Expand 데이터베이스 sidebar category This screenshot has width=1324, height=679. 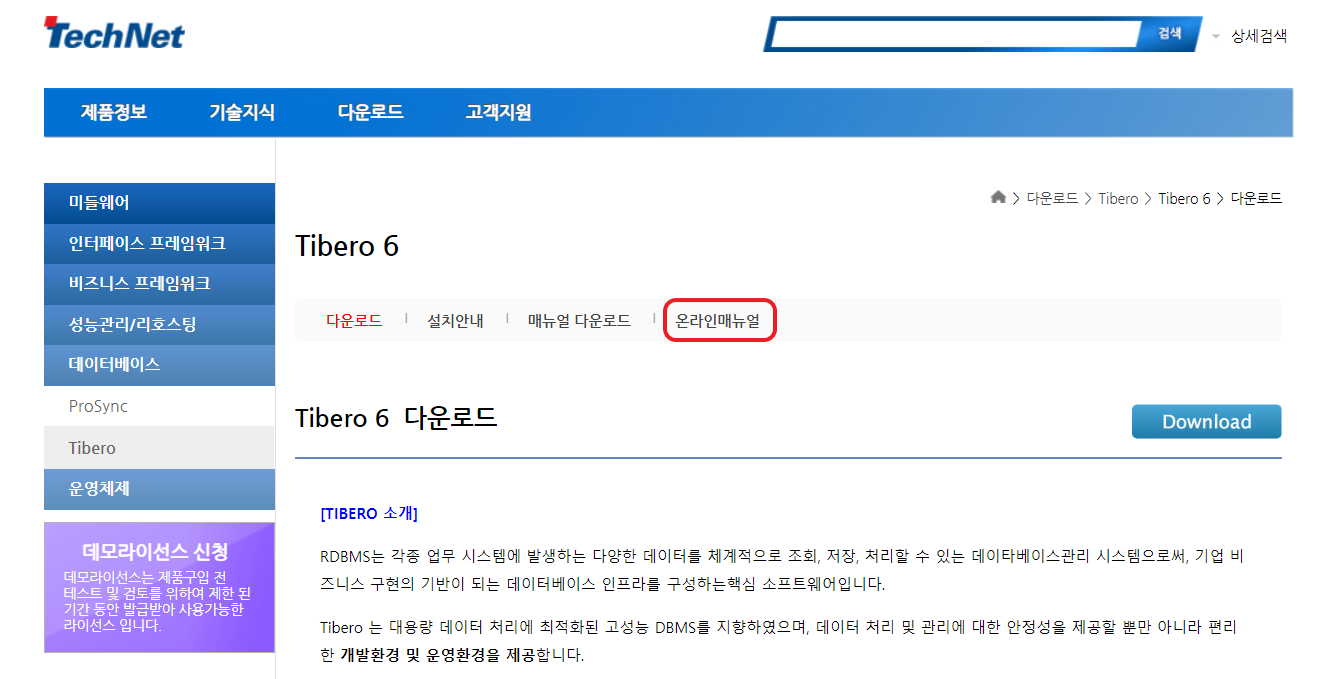[159, 365]
